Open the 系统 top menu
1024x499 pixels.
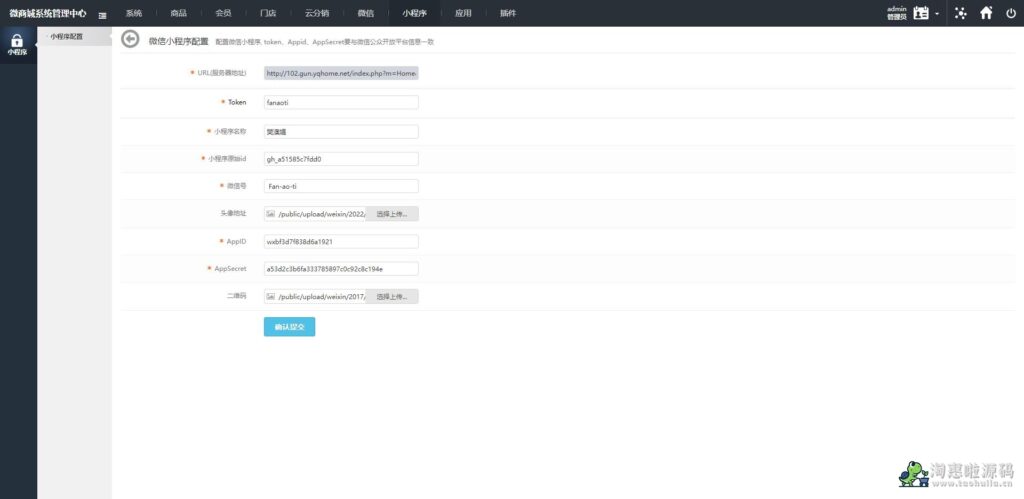pos(134,13)
